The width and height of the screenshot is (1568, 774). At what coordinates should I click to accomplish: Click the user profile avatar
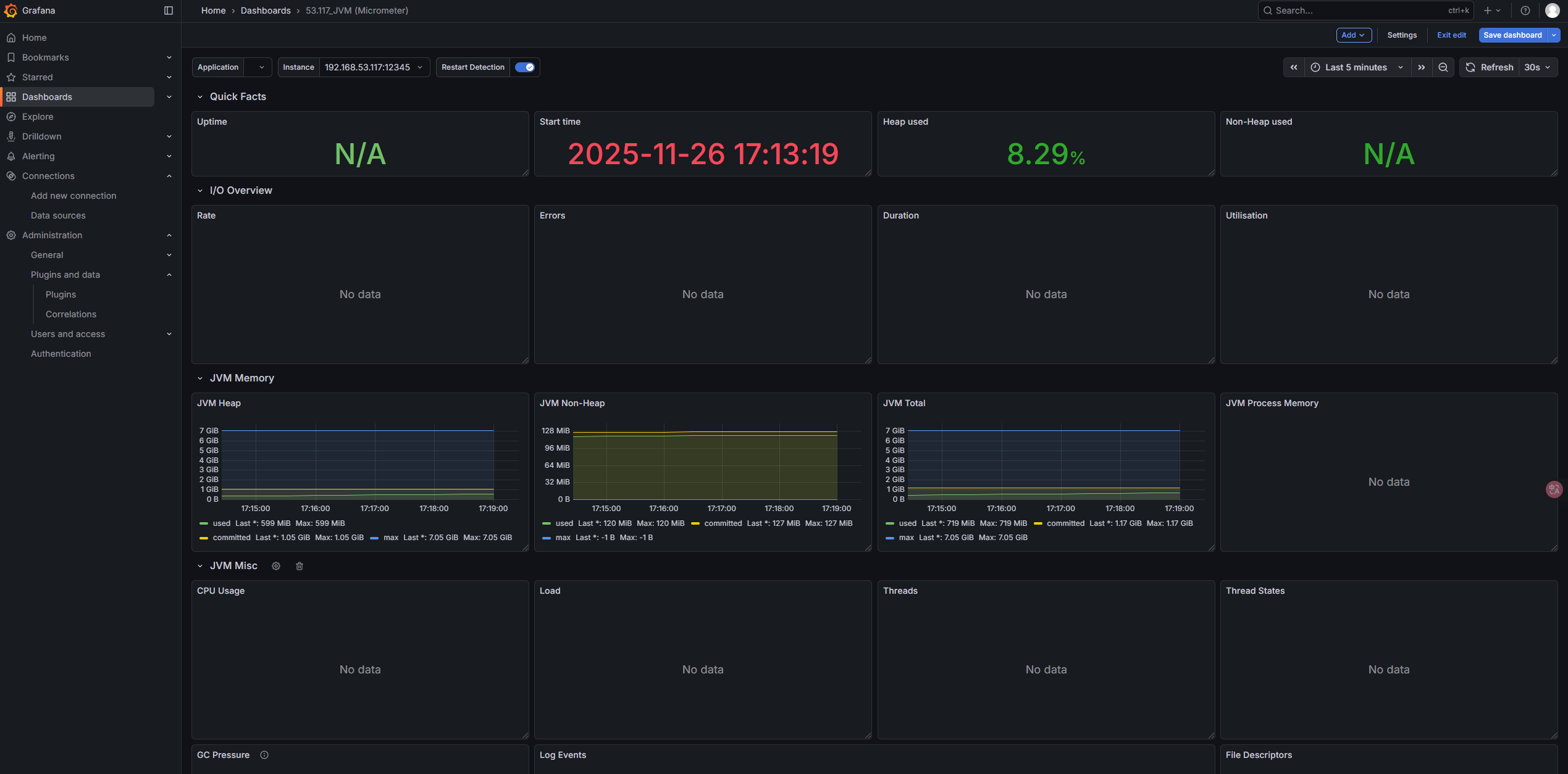(1552, 10)
